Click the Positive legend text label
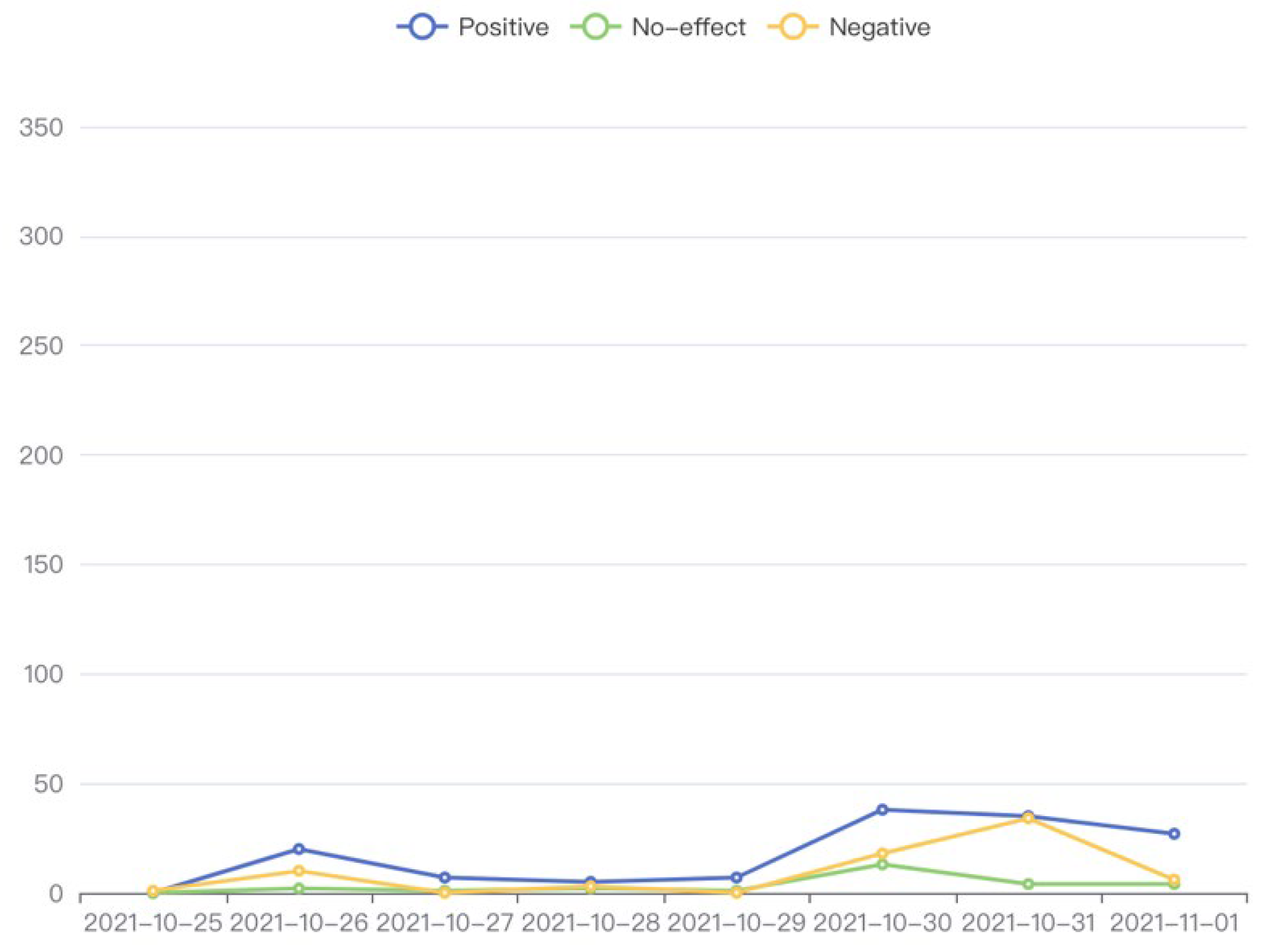Screen dimensions: 1264x952 click(503, 27)
